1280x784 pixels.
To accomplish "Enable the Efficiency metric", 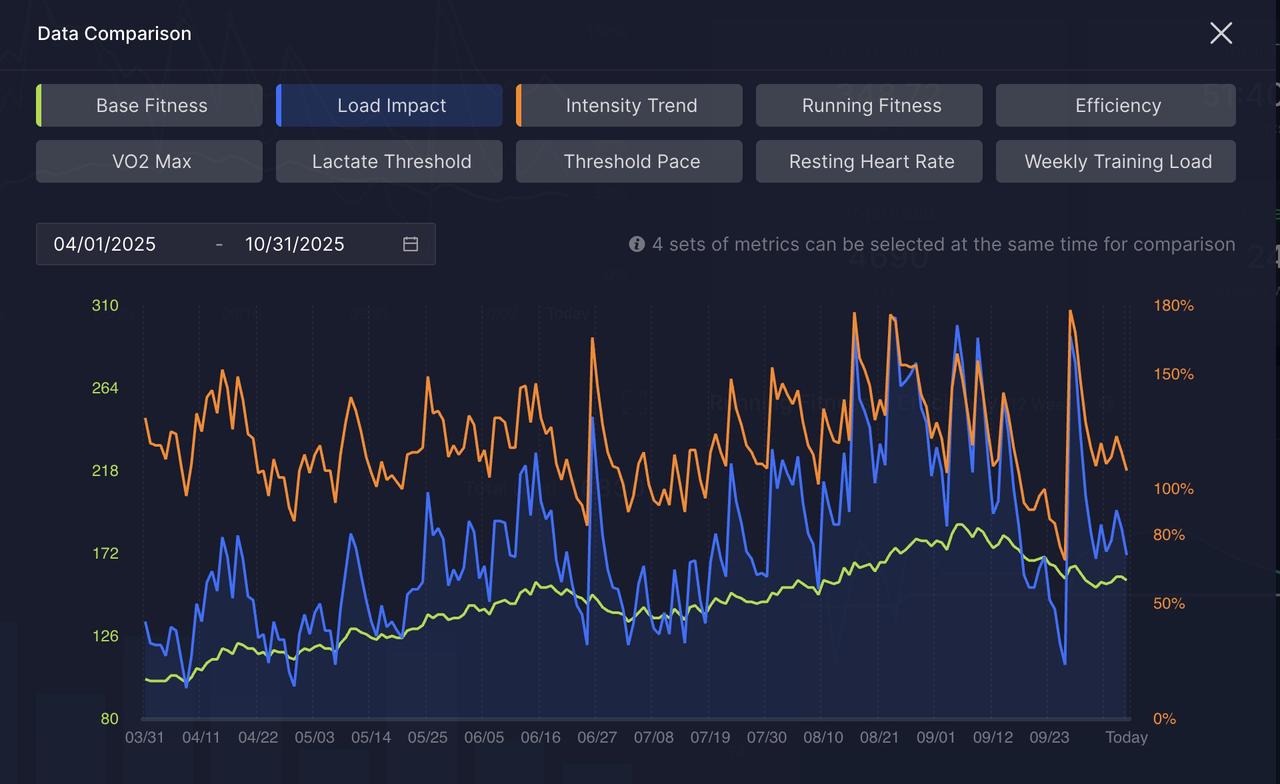I will [x=1116, y=105].
